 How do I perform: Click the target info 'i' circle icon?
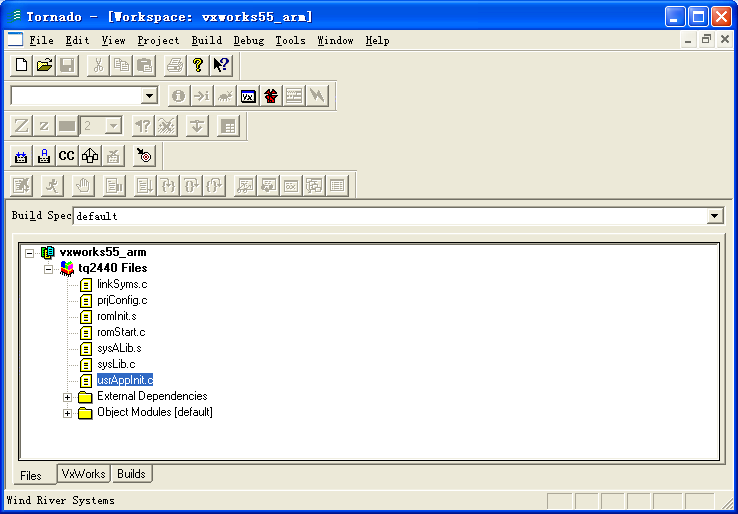[179, 96]
